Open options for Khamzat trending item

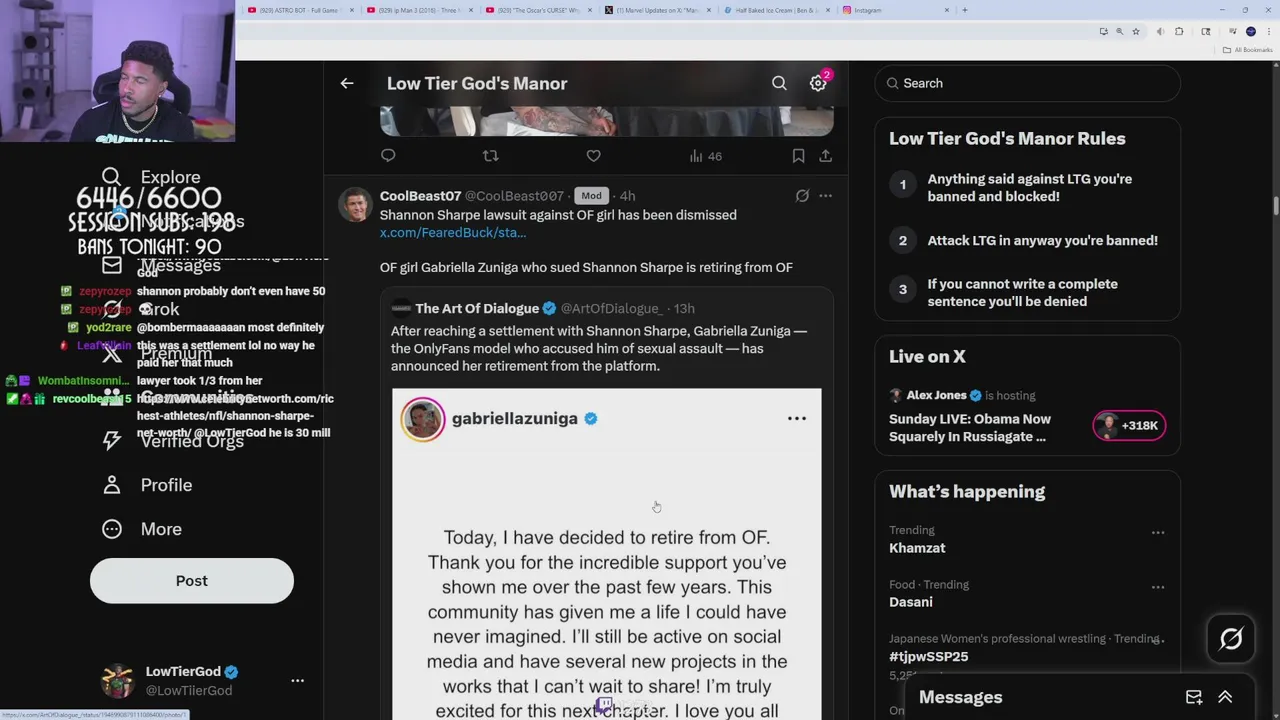pyautogui.click(x=1158, y=533)
